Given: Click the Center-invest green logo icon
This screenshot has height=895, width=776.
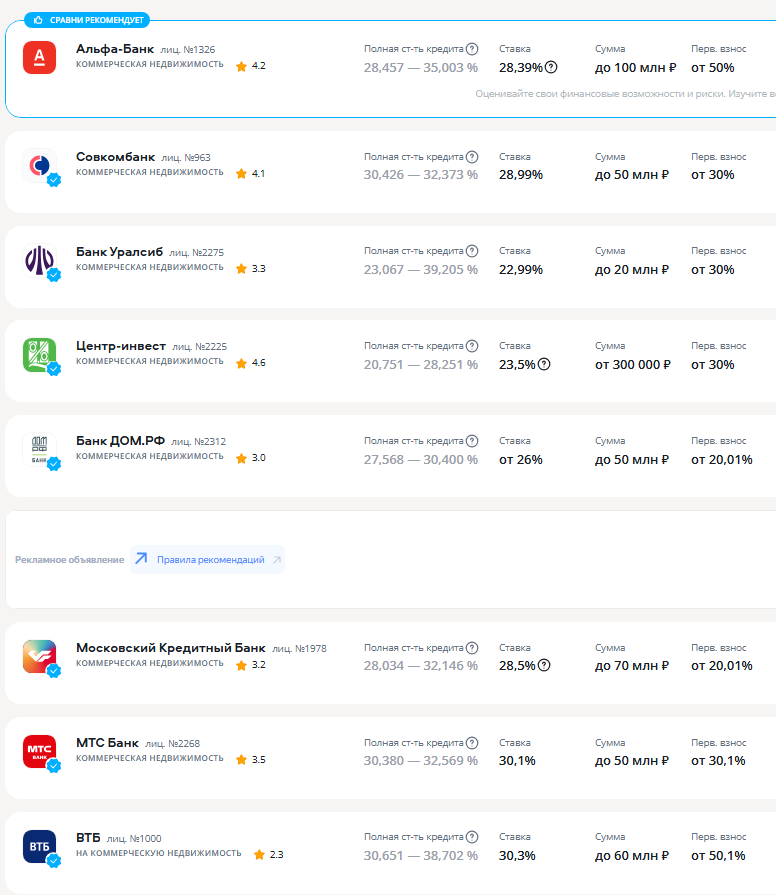Looking at the screenshot, I should (x=39, y=355).
